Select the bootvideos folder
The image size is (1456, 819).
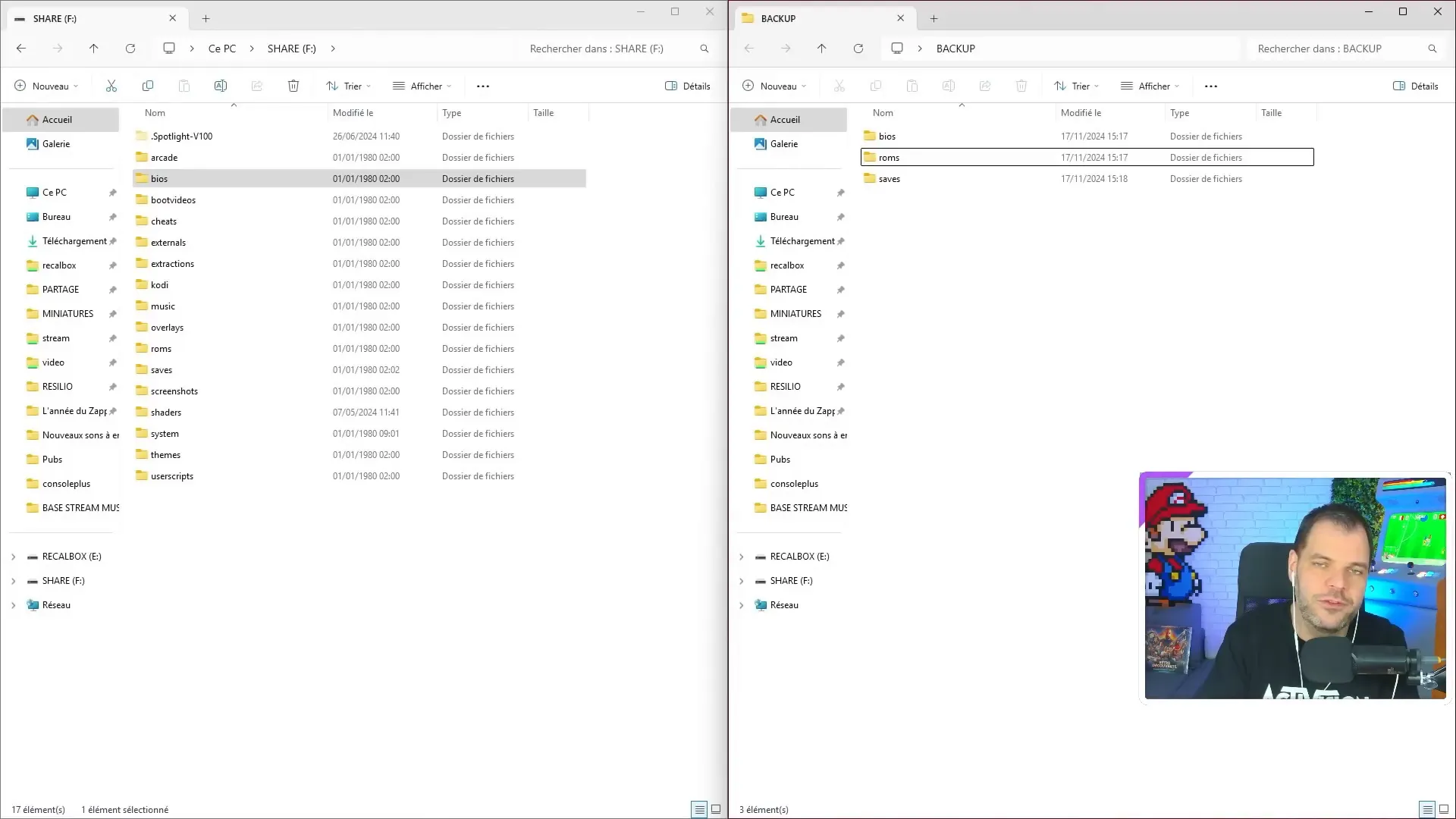click(x=359, y=200)
